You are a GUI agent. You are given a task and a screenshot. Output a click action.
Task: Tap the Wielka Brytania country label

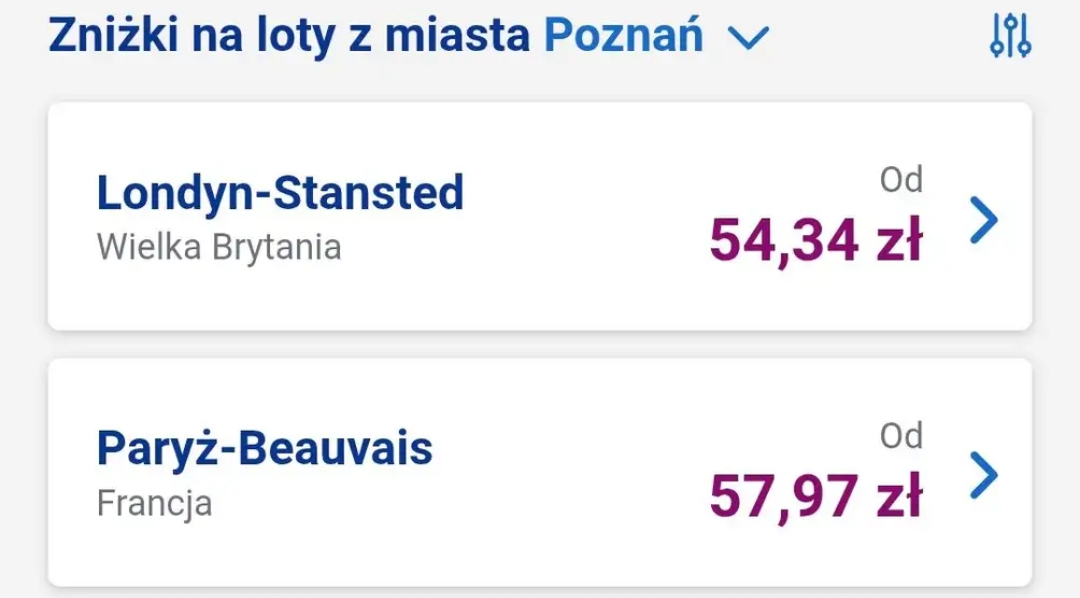[219, 247]
